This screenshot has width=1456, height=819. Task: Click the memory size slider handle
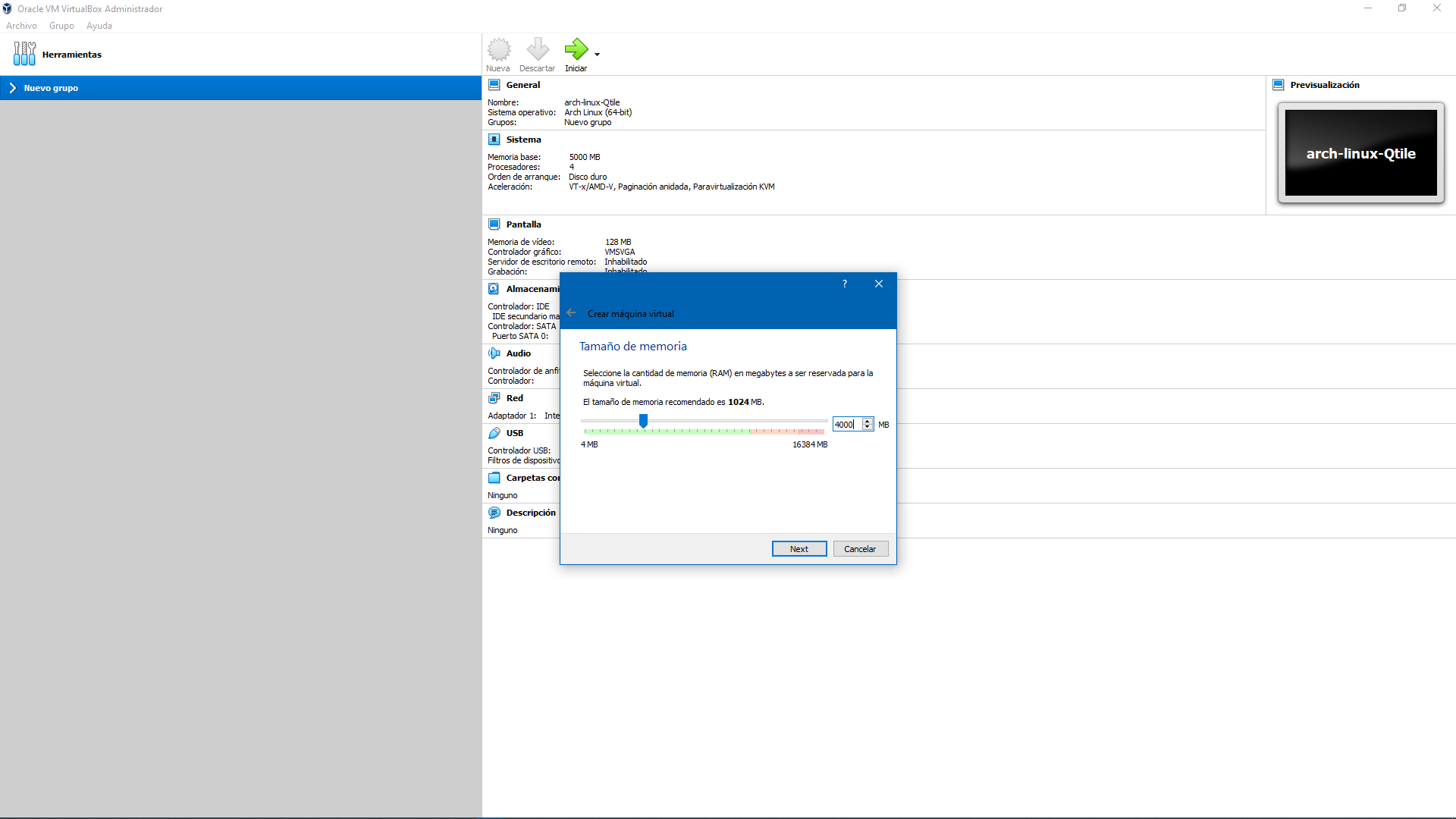[x=643, y=421]
